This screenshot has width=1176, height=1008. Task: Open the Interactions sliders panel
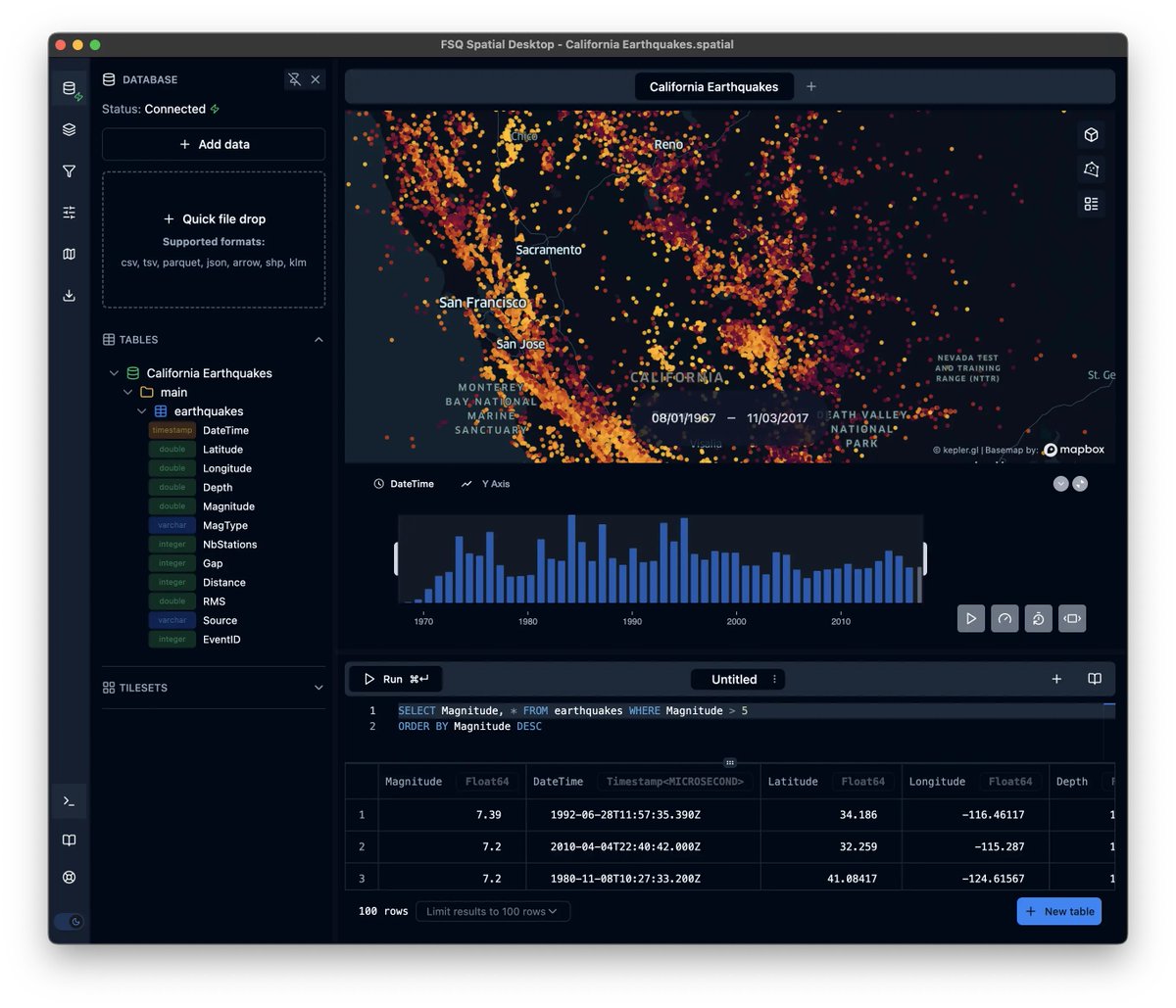(69, 213)
